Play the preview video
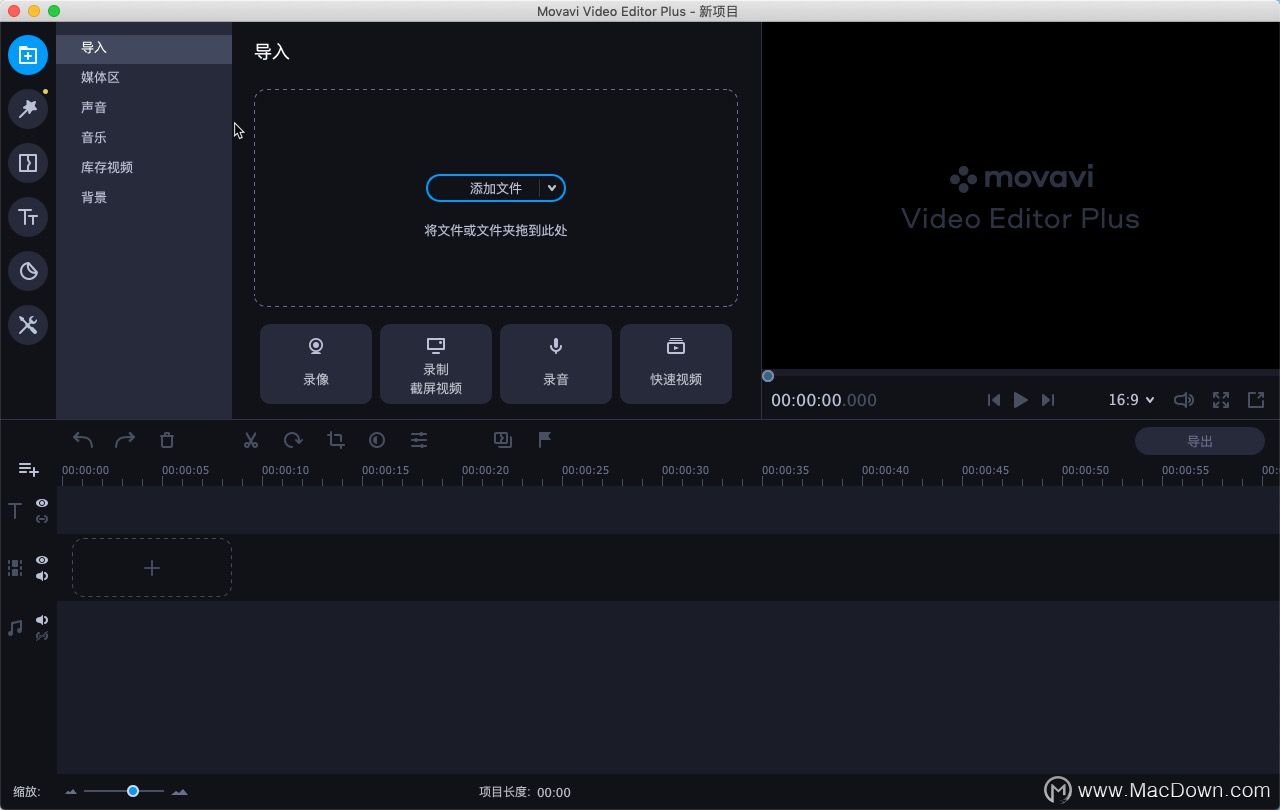1280x810 pixels. (1021, 400)
